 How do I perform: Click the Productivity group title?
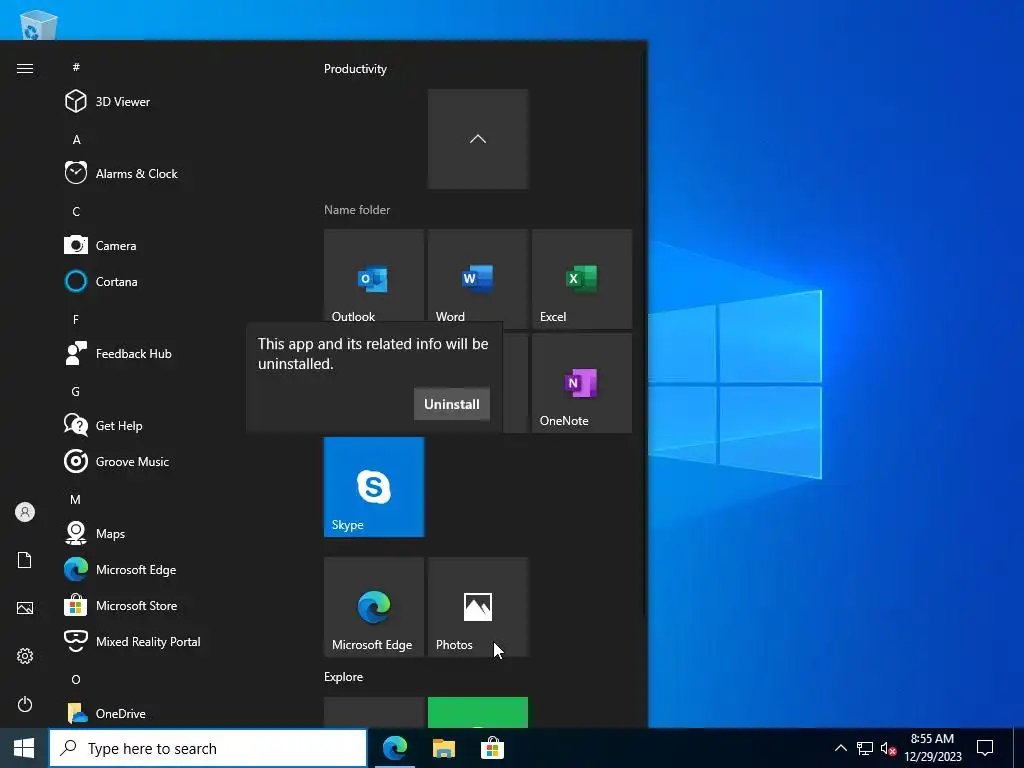[355, 69]
